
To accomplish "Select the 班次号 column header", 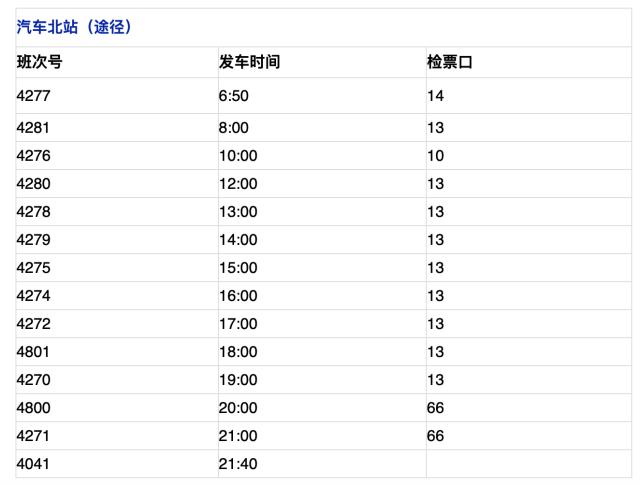I will [40, 62].
